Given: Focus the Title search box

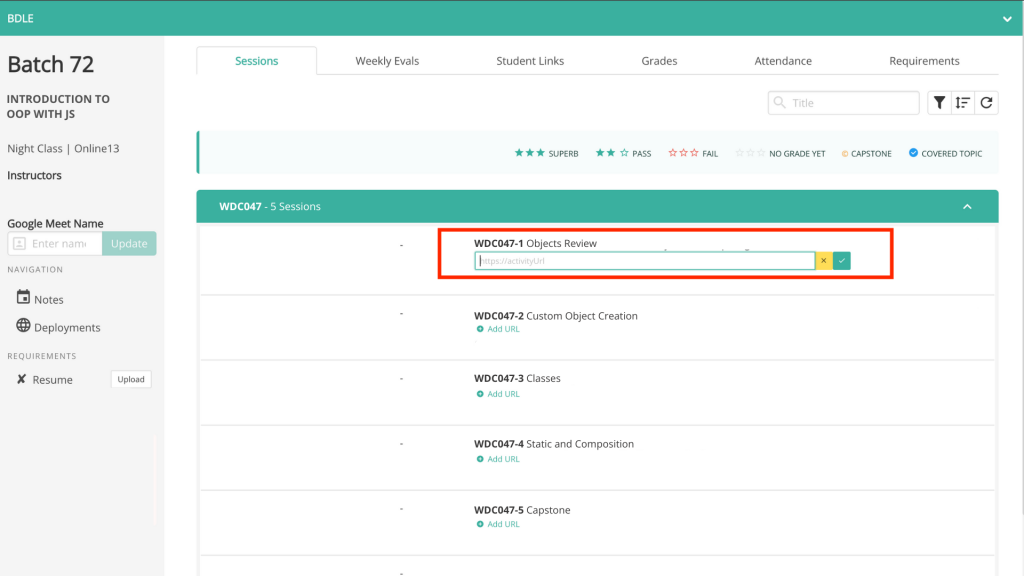Looking at the screenshot, I should click(852, 103).
